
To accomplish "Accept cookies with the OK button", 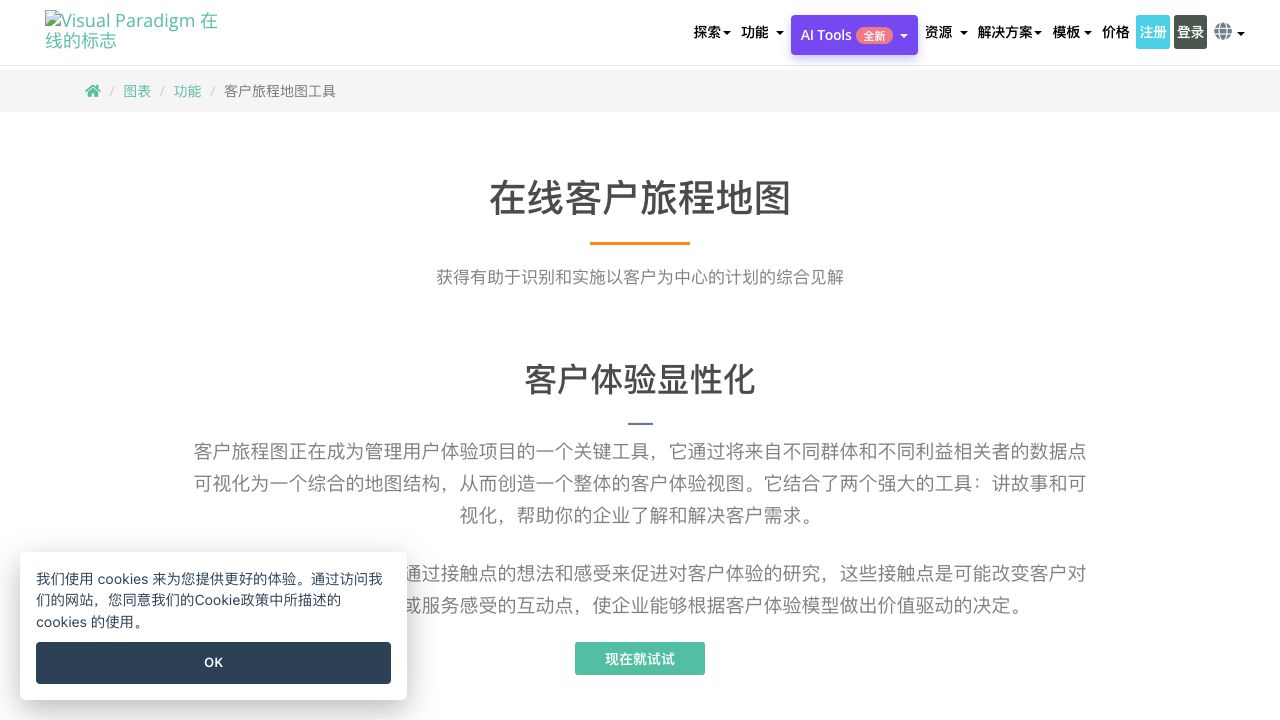I will [x=213, y=663].
